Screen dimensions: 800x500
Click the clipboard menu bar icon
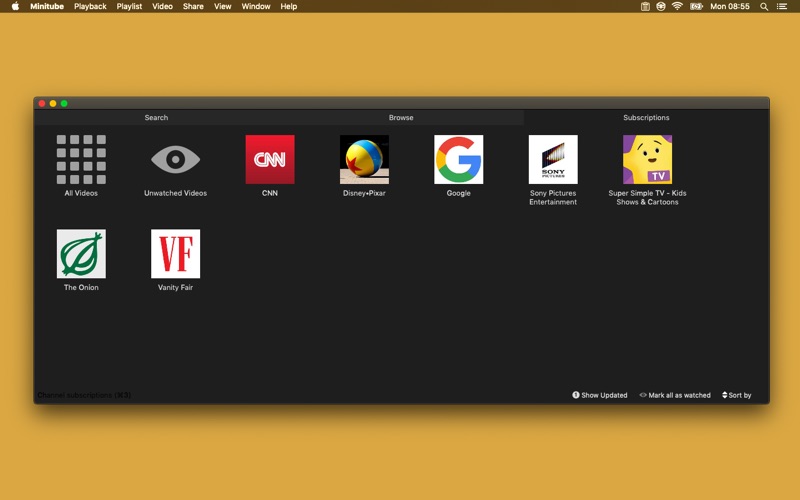(645, 6)
